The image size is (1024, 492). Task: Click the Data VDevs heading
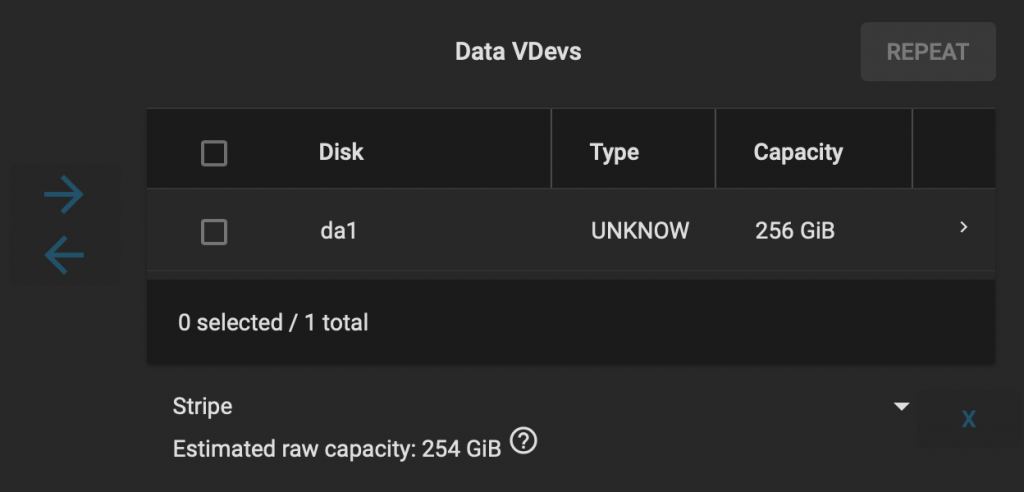(518, 52)
